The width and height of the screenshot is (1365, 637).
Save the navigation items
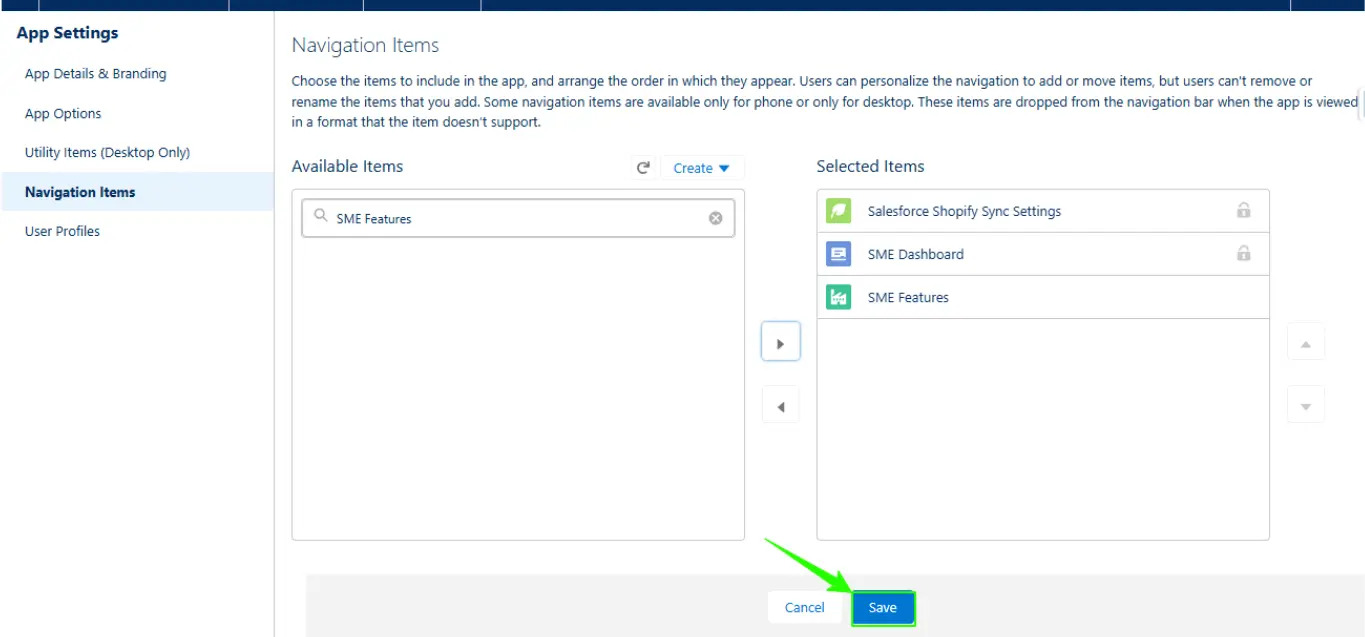tap(883, 608)
